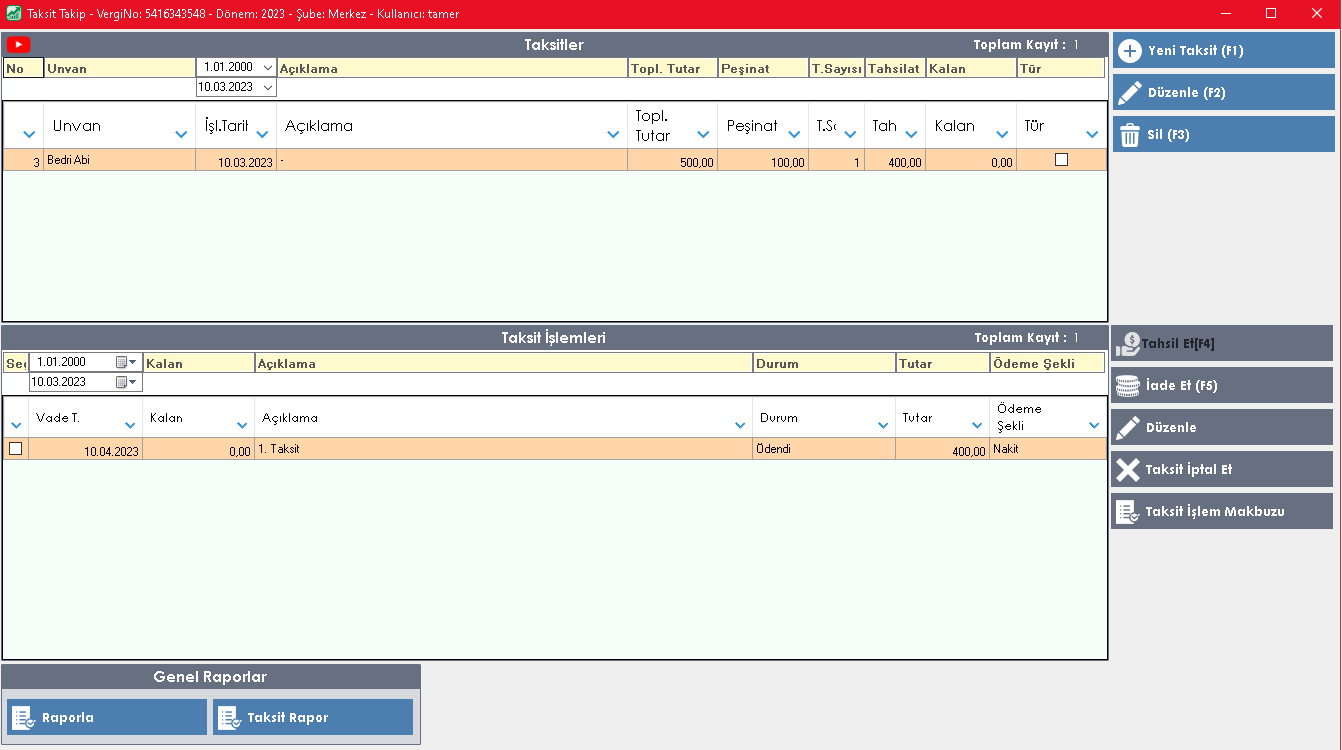Click the 400,00 Tutar cell in Taksit İşlemleri
The image size is (1342, 750).
click(942, 450)
